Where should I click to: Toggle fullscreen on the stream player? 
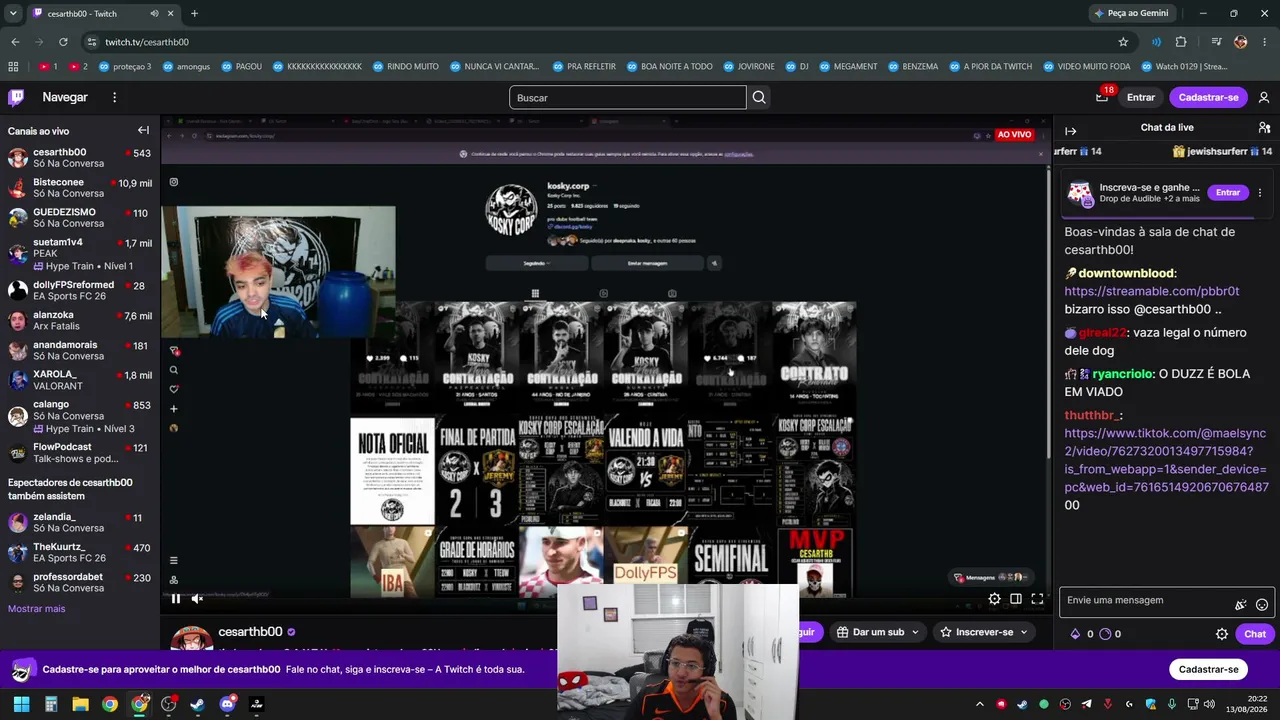[1037, 599]
